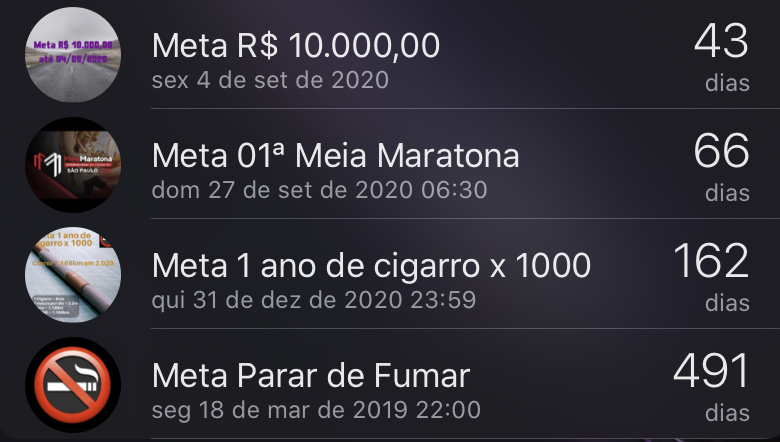780x442 pixels.
Task: Click the date seg 18 de mar de 2019 22:00
Action: pos(316,411)
